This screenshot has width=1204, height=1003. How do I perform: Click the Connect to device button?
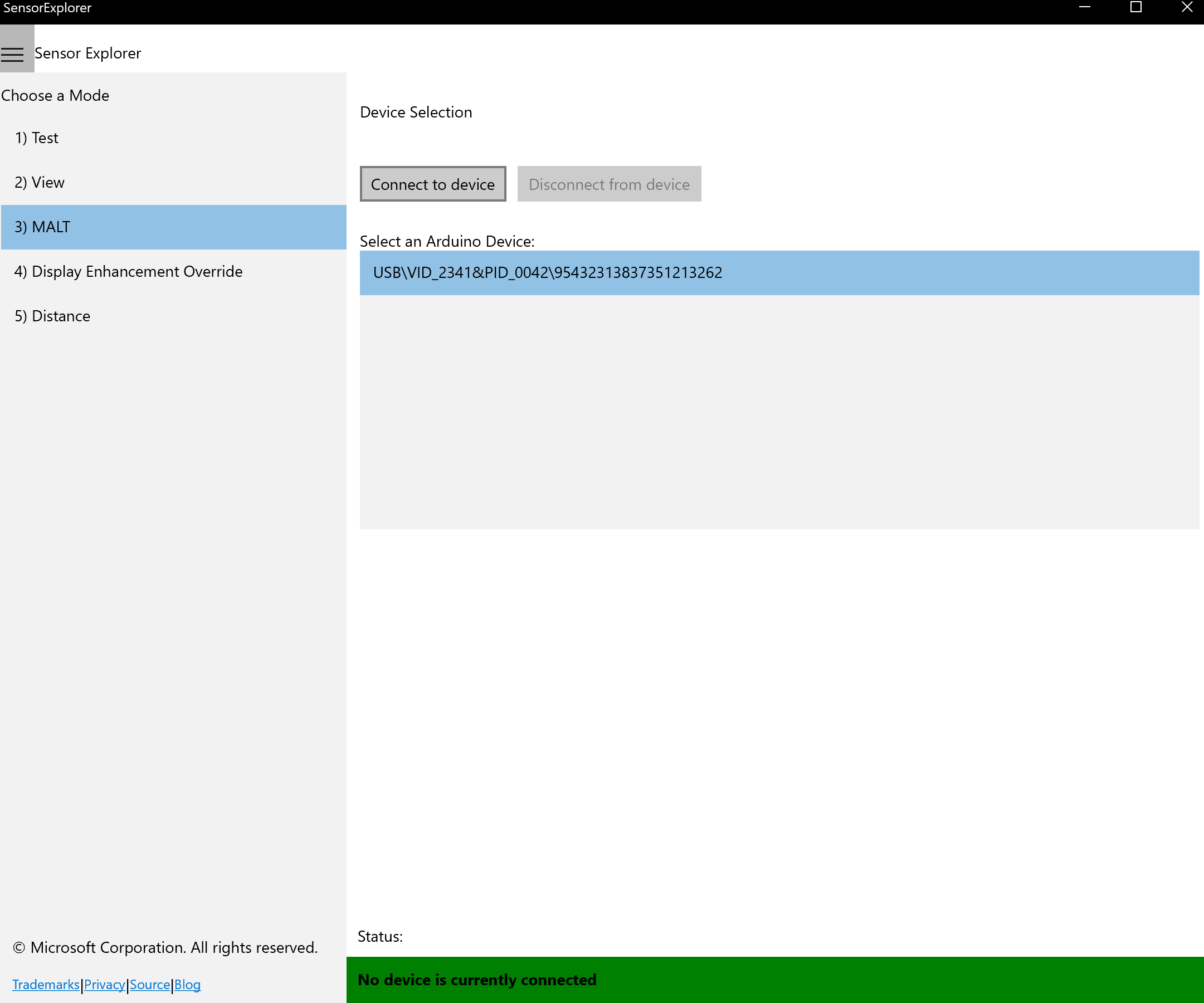coord(433,183)
